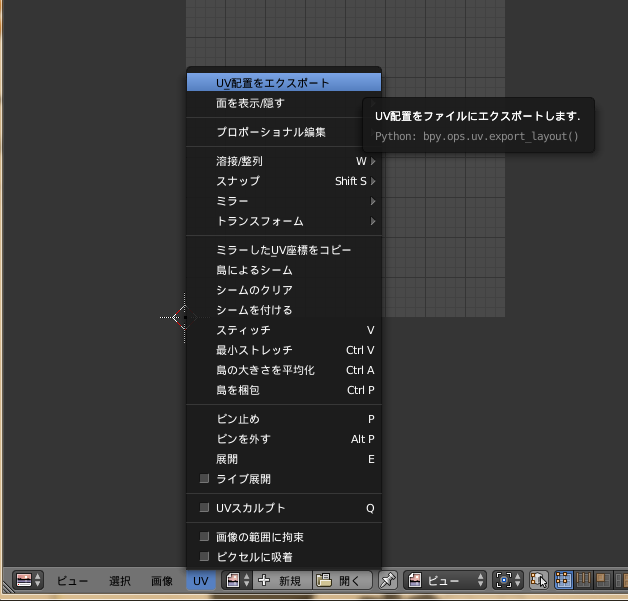Open the 画像 menu
Screen dimensions: 628x601
[x=162, y=581]
